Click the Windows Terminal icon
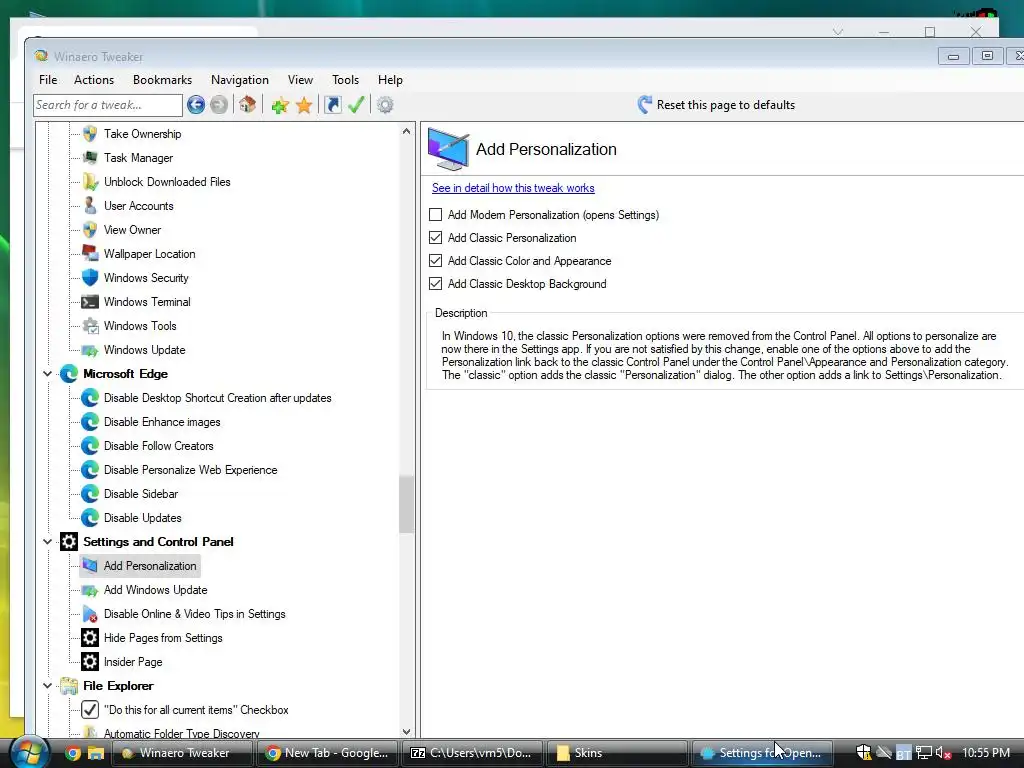Image resolution: width=1024 pixels, height=768 pixels. click(x=90, y=302)
